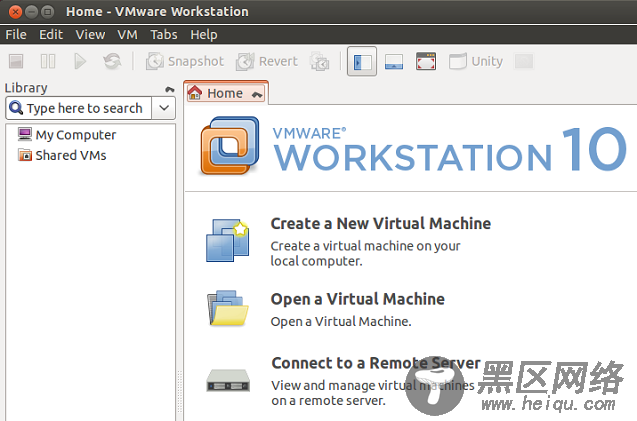
Task: Switch to the Home tab
Action: click(x=225, y=93)
